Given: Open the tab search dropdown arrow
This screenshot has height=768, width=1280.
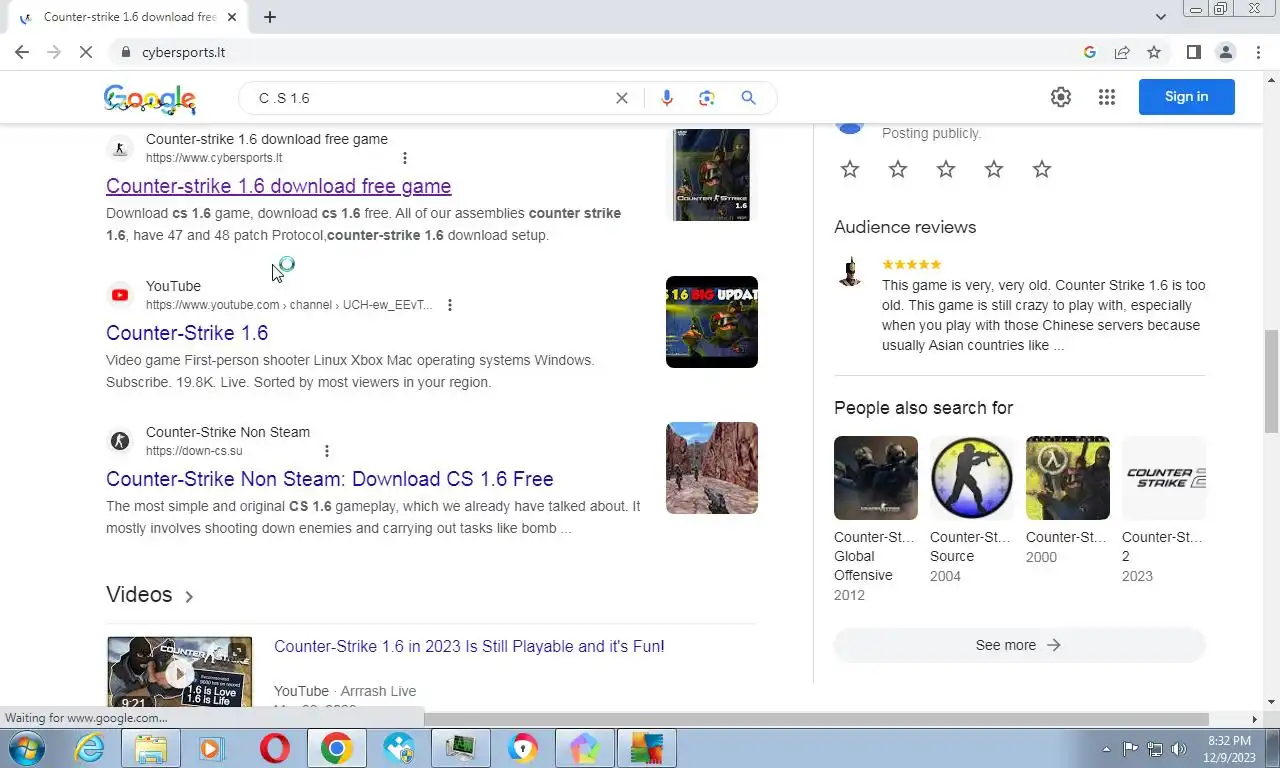Looking at the screenshot, I should click(x=1161, y=17).
